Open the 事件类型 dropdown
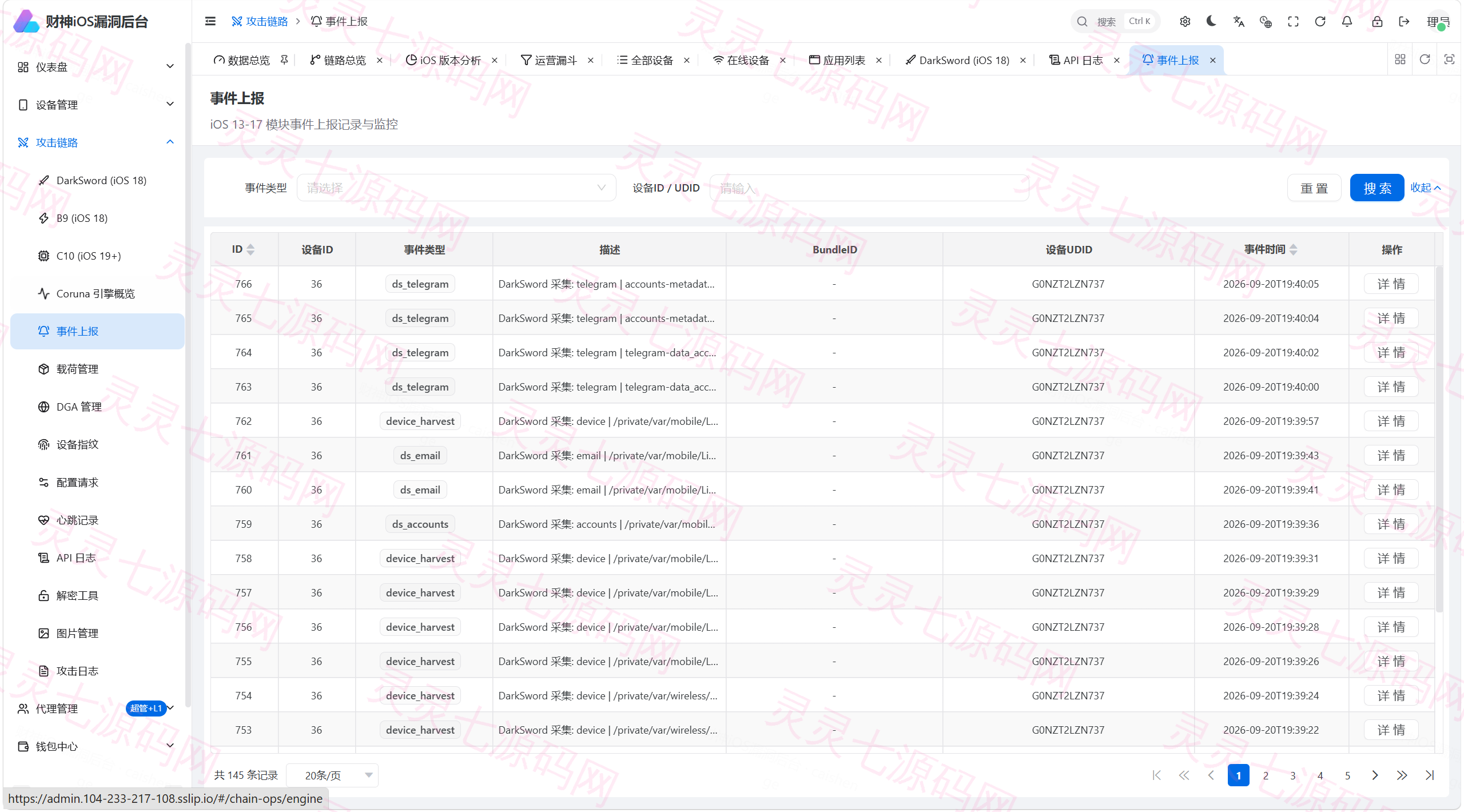Image resolution: width=1464 pixels, height=812 pixels. coord(456,188)
